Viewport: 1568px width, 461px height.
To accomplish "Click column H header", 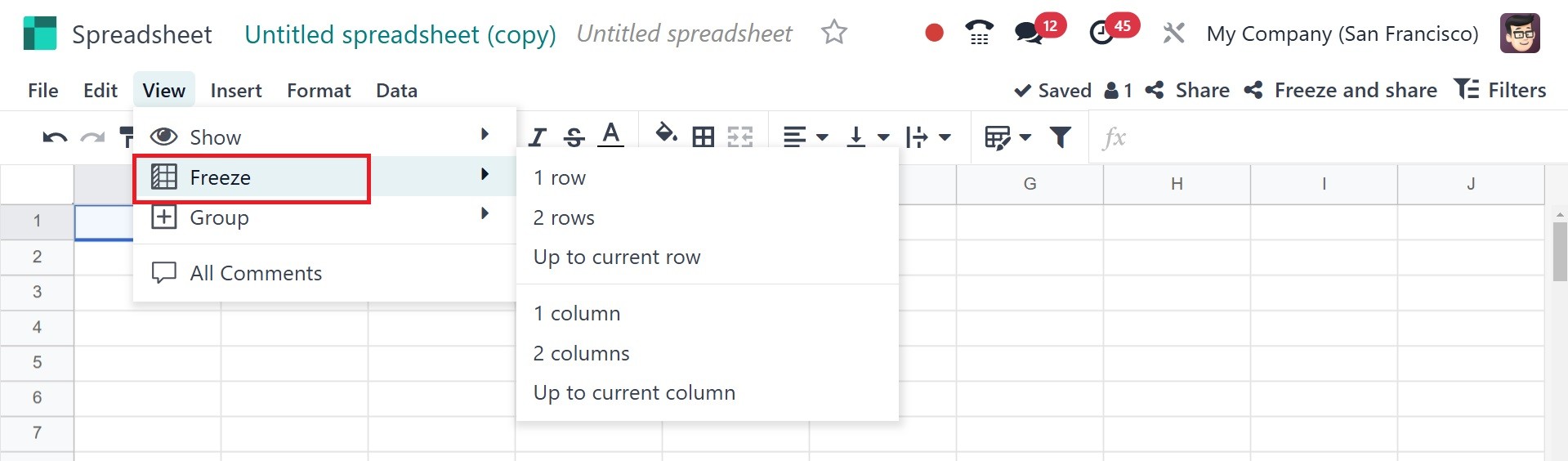I will click(1177, 184).
